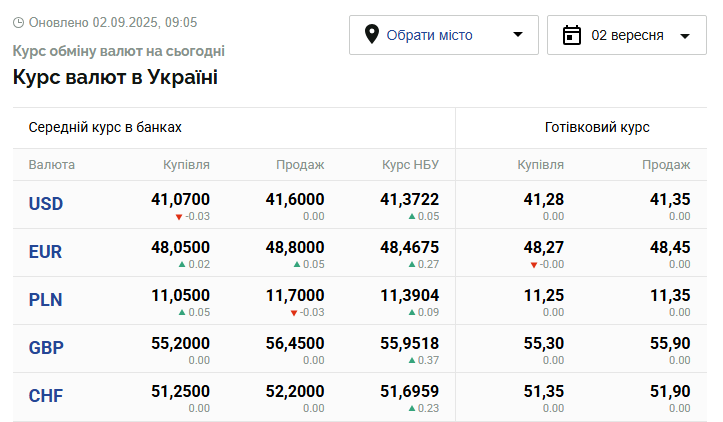This screenshot has width=723, height=422.
Task: Click the 'Валюта' column header
Action: [x=52, y=165]
